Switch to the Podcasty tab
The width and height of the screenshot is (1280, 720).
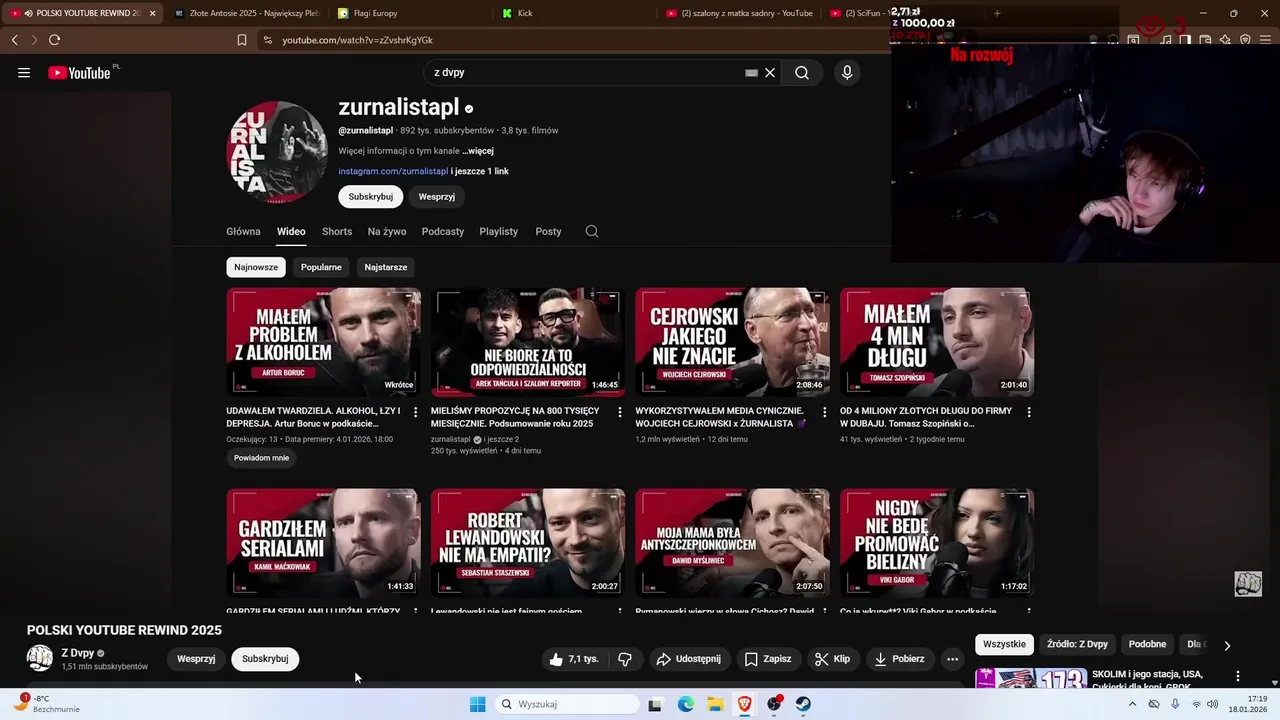443,231
